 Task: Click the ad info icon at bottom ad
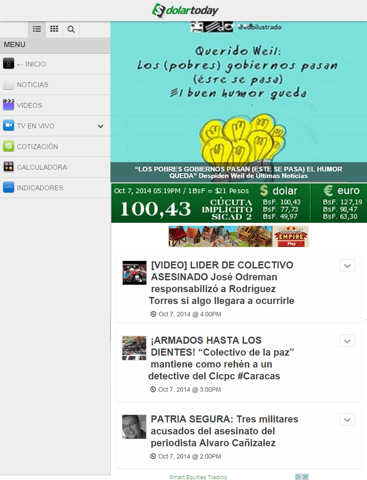pos(298,477)
